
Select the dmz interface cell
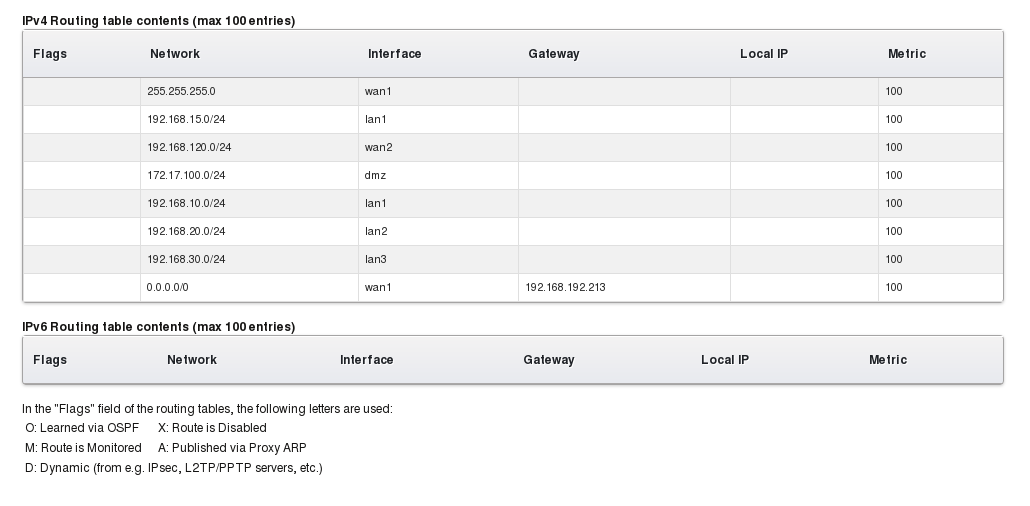click(x=375, y=176)
